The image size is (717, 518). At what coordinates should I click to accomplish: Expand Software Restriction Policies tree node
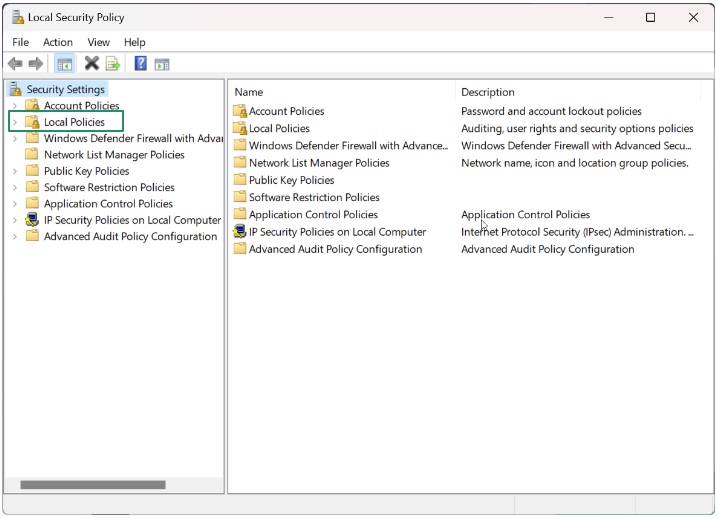15,187
